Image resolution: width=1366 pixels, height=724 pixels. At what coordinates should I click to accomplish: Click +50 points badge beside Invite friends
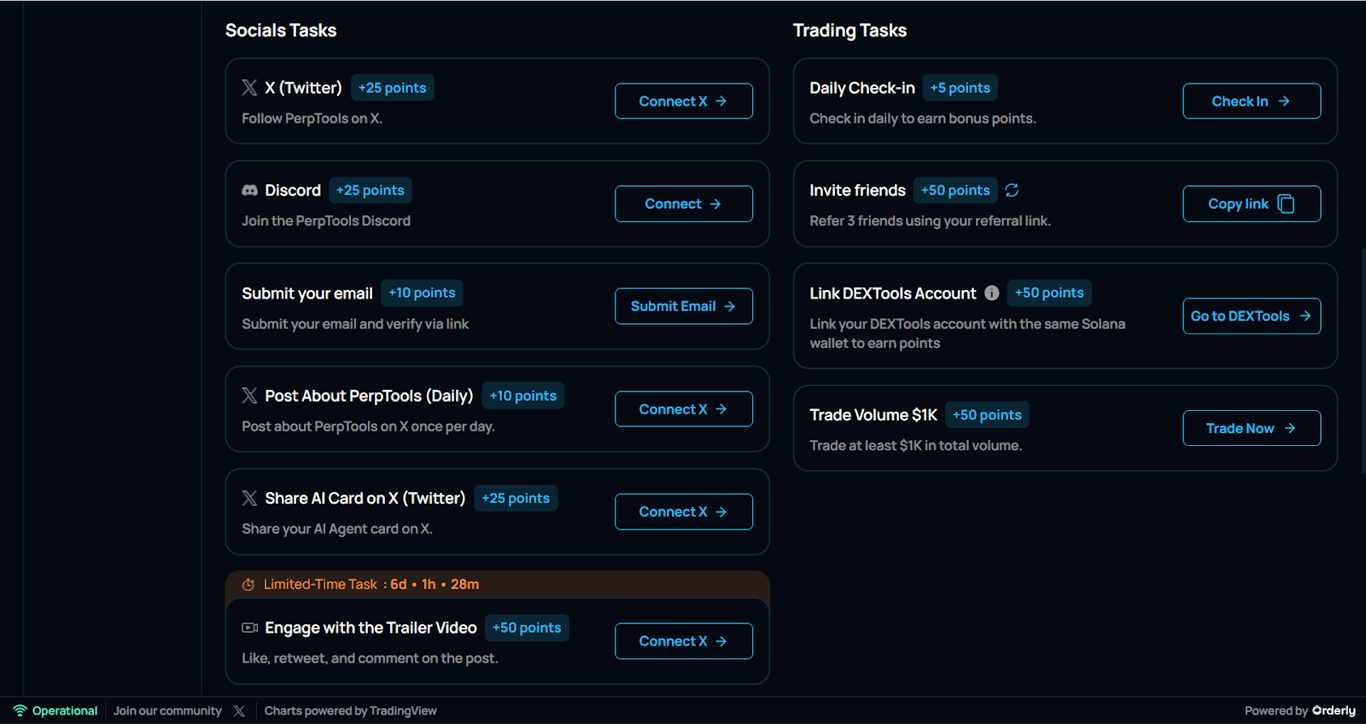tap(956, 190)
